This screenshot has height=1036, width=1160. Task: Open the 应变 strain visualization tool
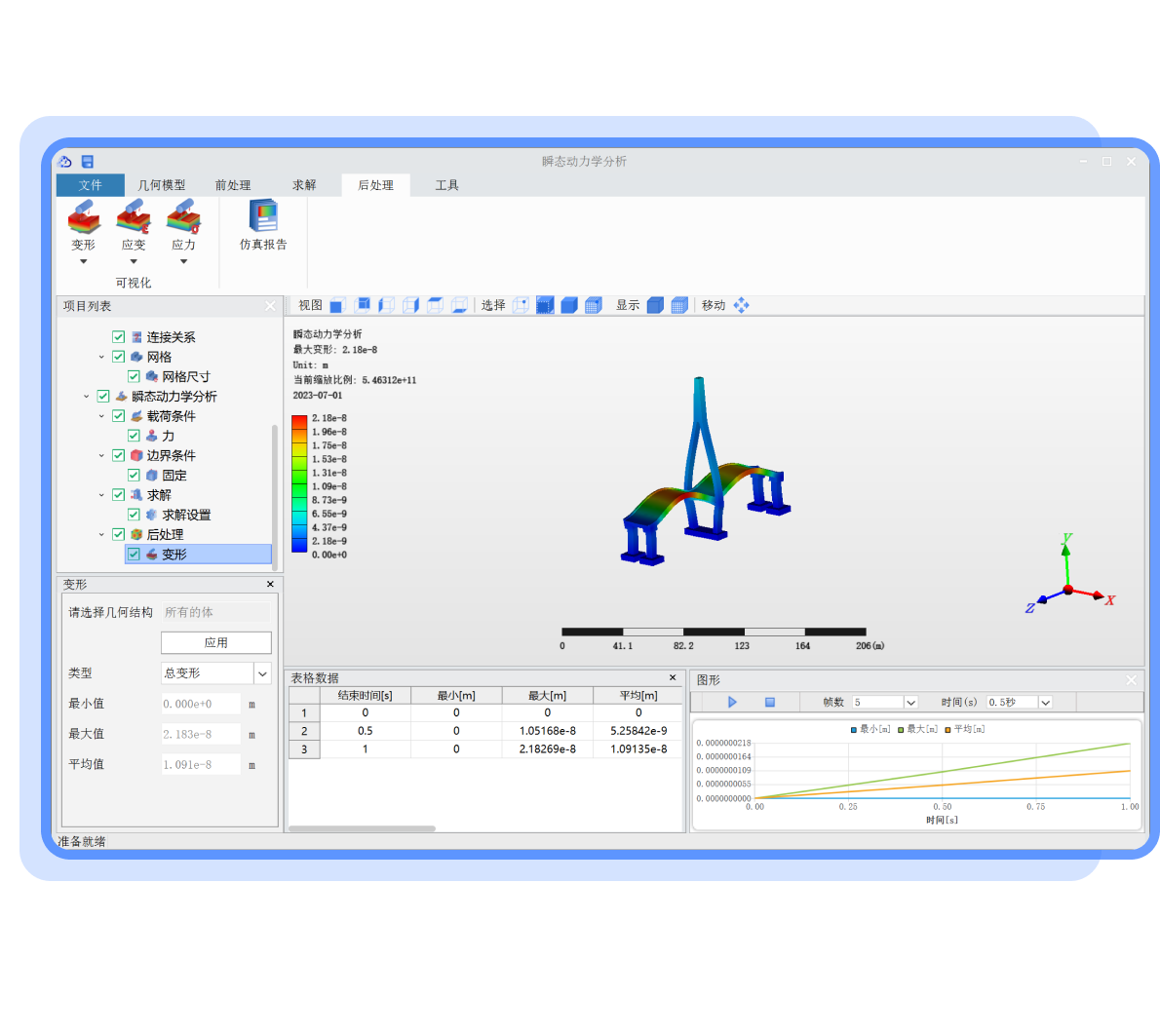(134, 225)
